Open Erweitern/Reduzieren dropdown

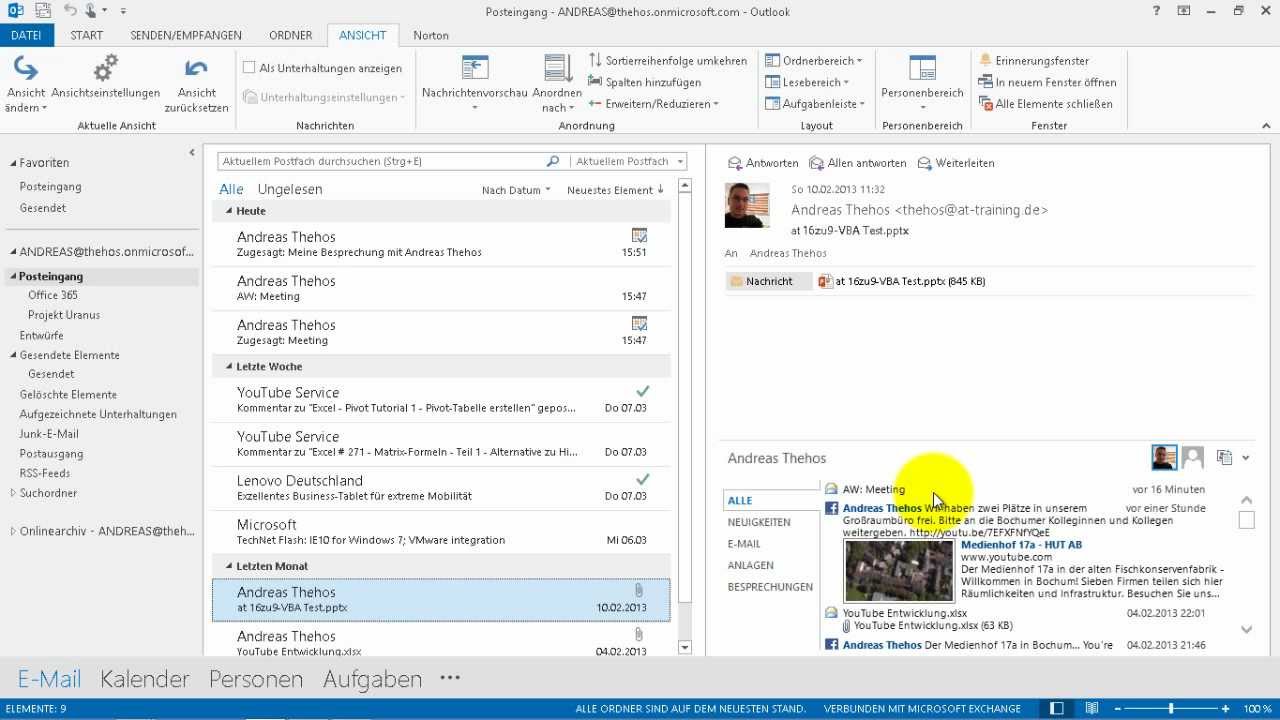pyautogui.click(x=653, y=104)
